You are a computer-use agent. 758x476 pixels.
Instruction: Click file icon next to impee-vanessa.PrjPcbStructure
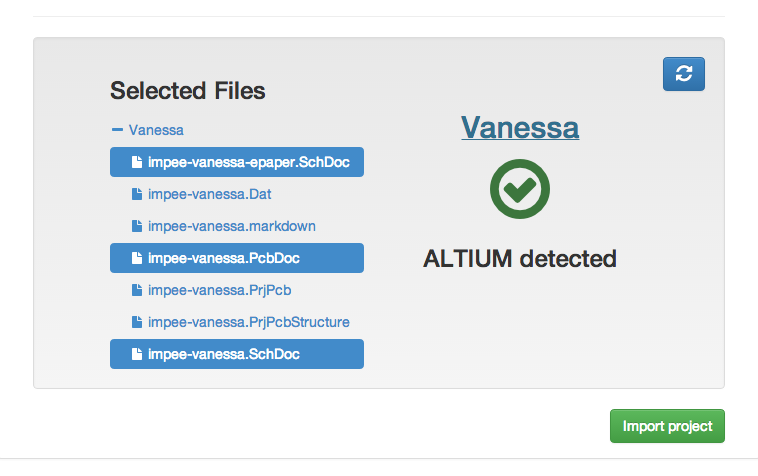(137, 322)
